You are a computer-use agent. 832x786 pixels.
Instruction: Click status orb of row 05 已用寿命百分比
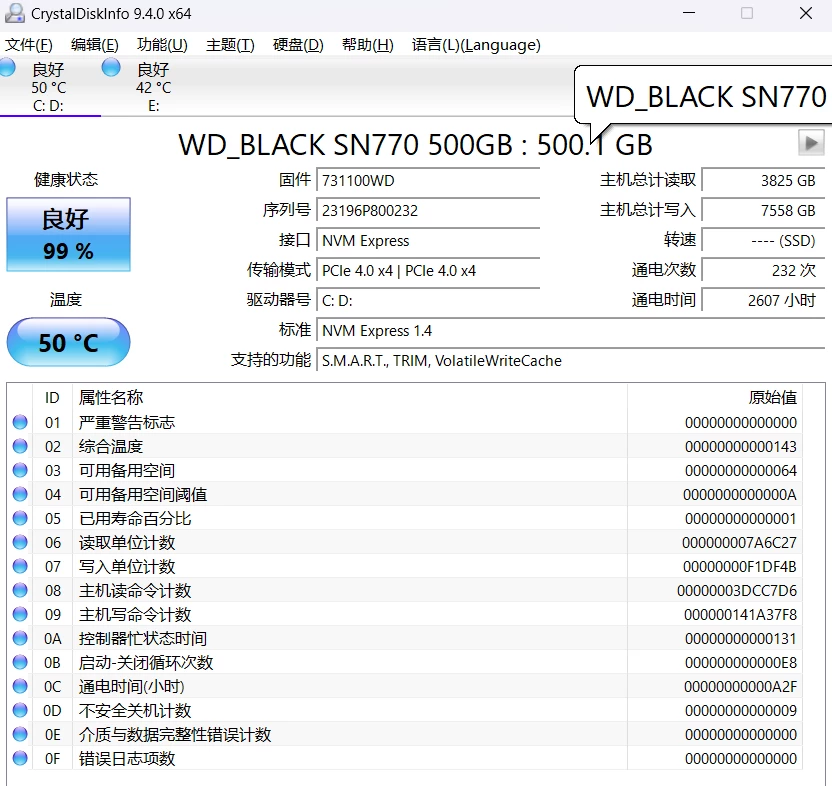(20, 518)
